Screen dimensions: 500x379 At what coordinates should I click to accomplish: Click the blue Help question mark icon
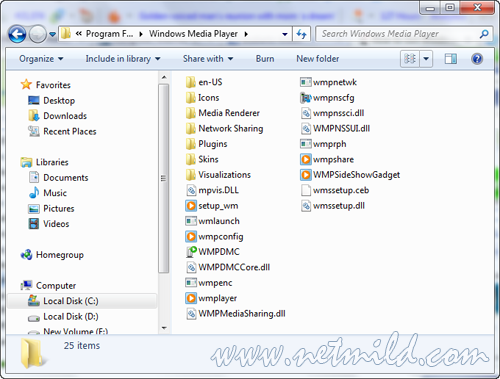(477, 59)
